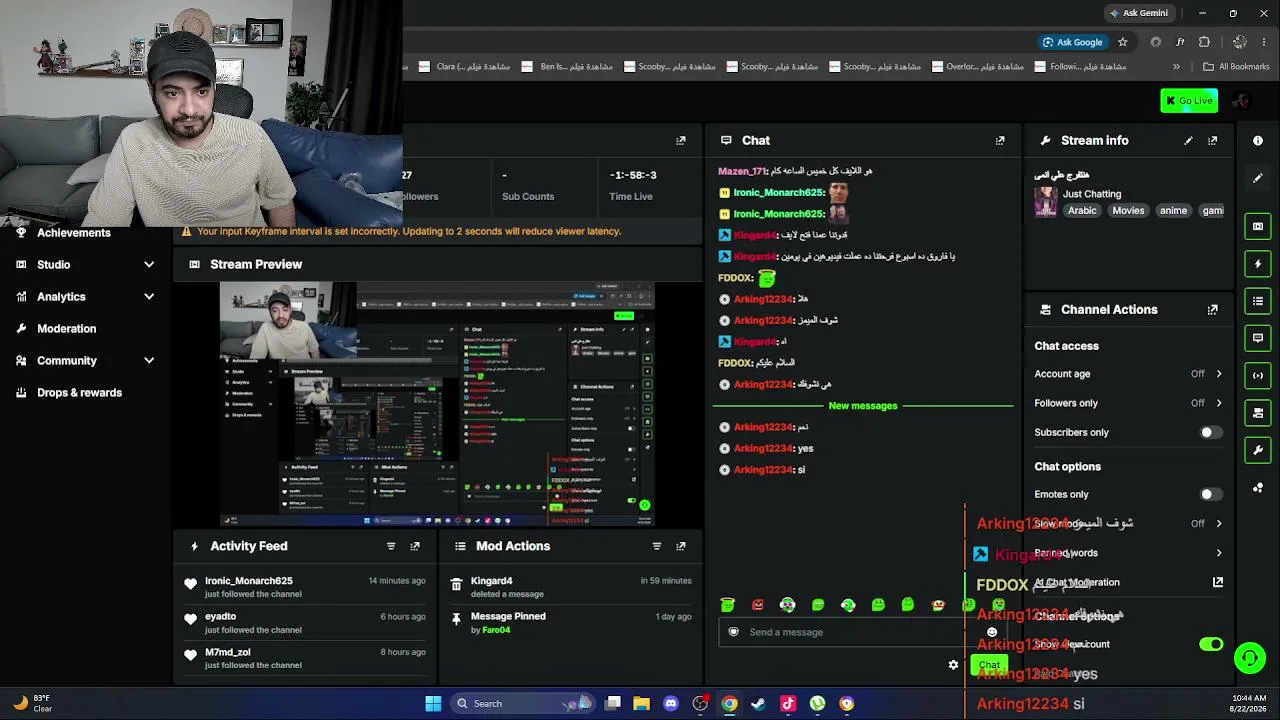
Task: Open the Just Chatting category link
Action: click(x=1092, y=194)
